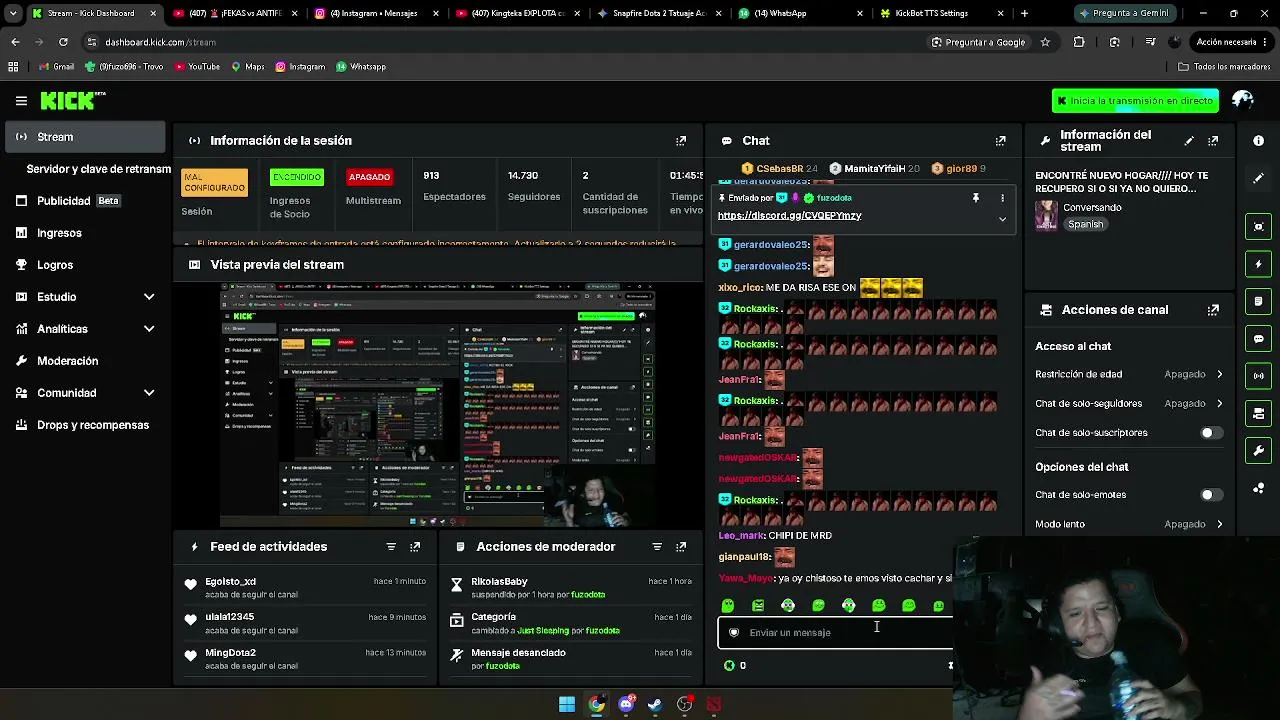Viewport: 1280px width, 720px height.
Task: Open Drops y recompensas section
Action: (86, 425)
